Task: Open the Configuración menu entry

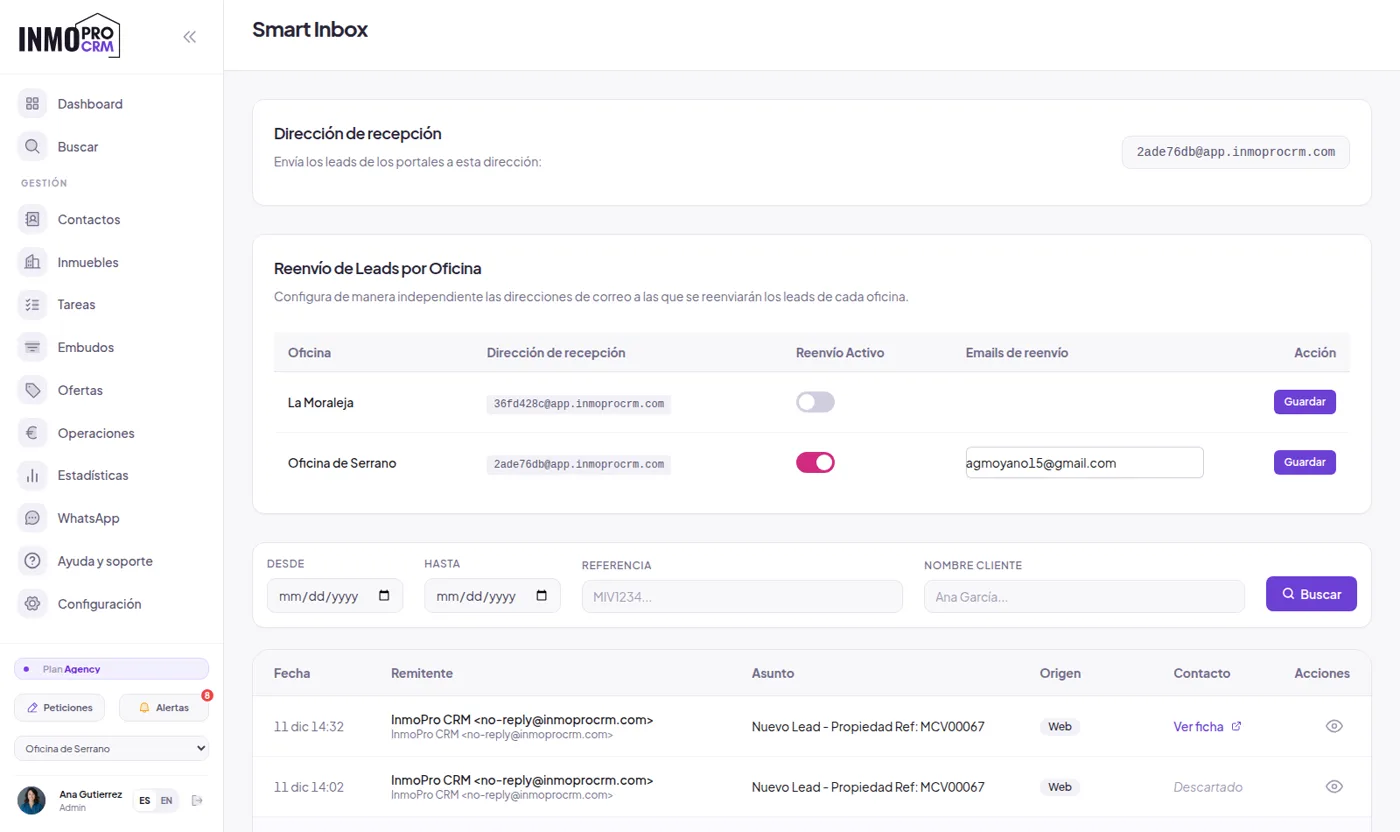Action: click(100, 605)
